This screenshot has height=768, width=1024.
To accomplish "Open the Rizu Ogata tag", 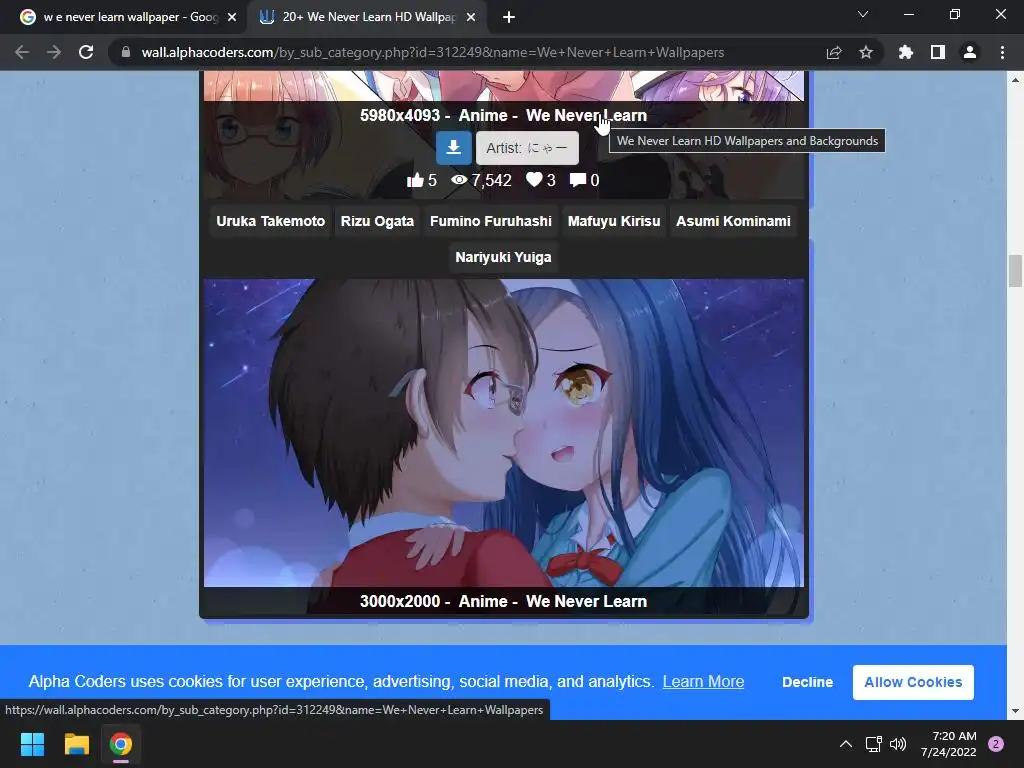I will [377, 221].
